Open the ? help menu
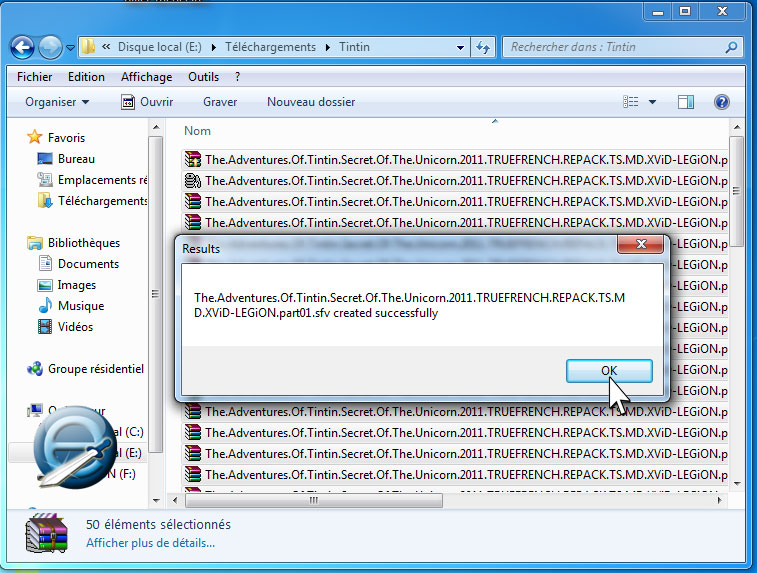This screenshot has width=757, height=573. 237,77
